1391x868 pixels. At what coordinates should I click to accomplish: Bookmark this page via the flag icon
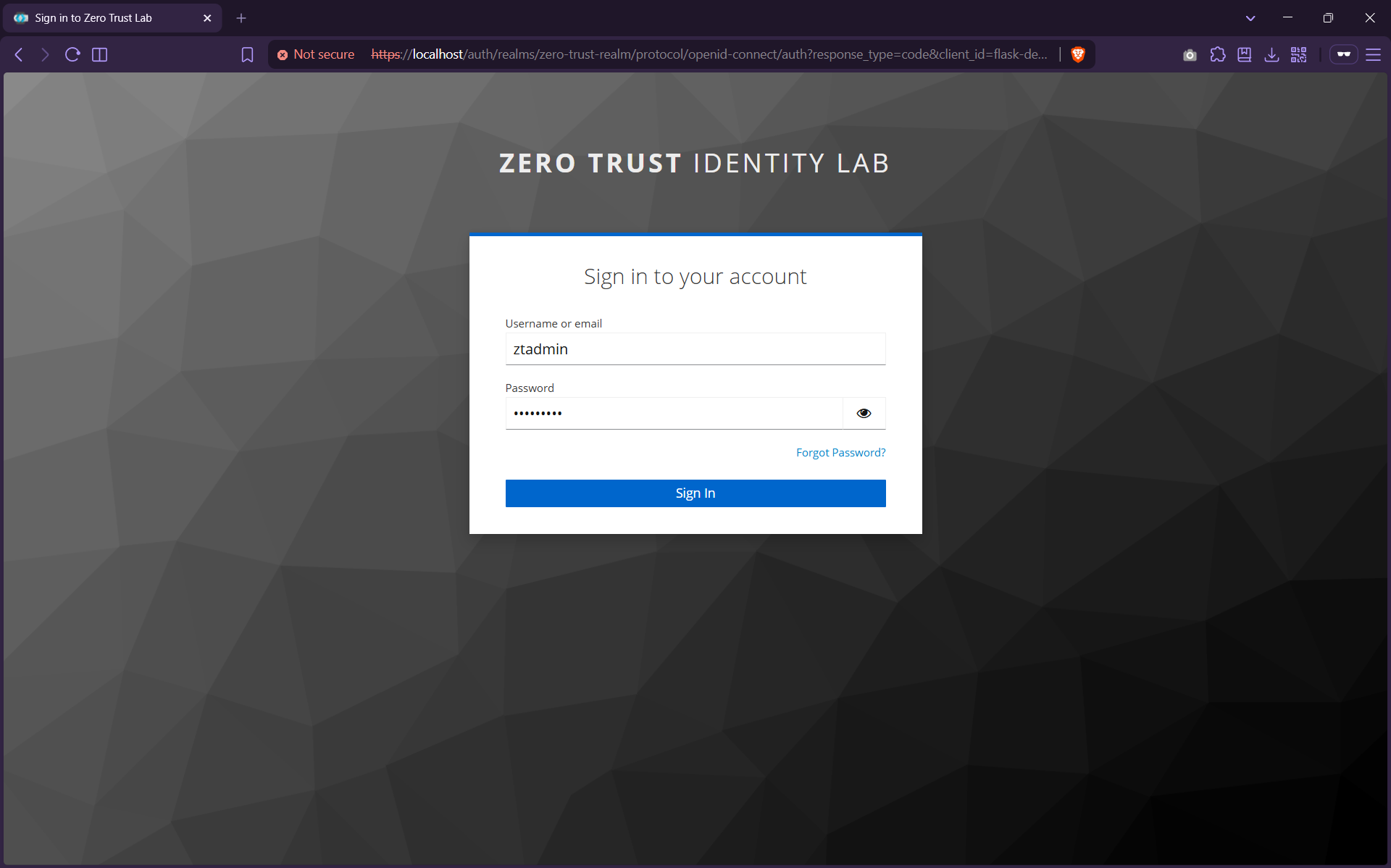(247, 54)
